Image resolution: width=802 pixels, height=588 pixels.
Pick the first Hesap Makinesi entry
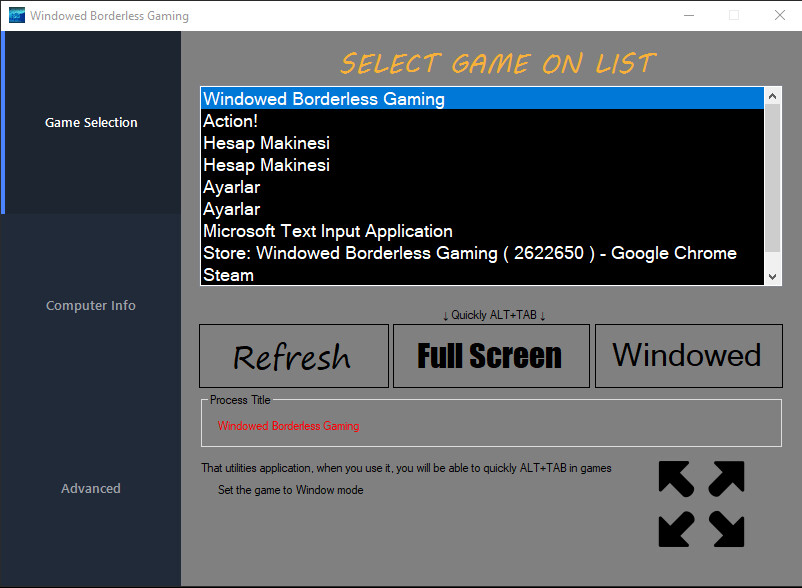(x=266, y=143)
